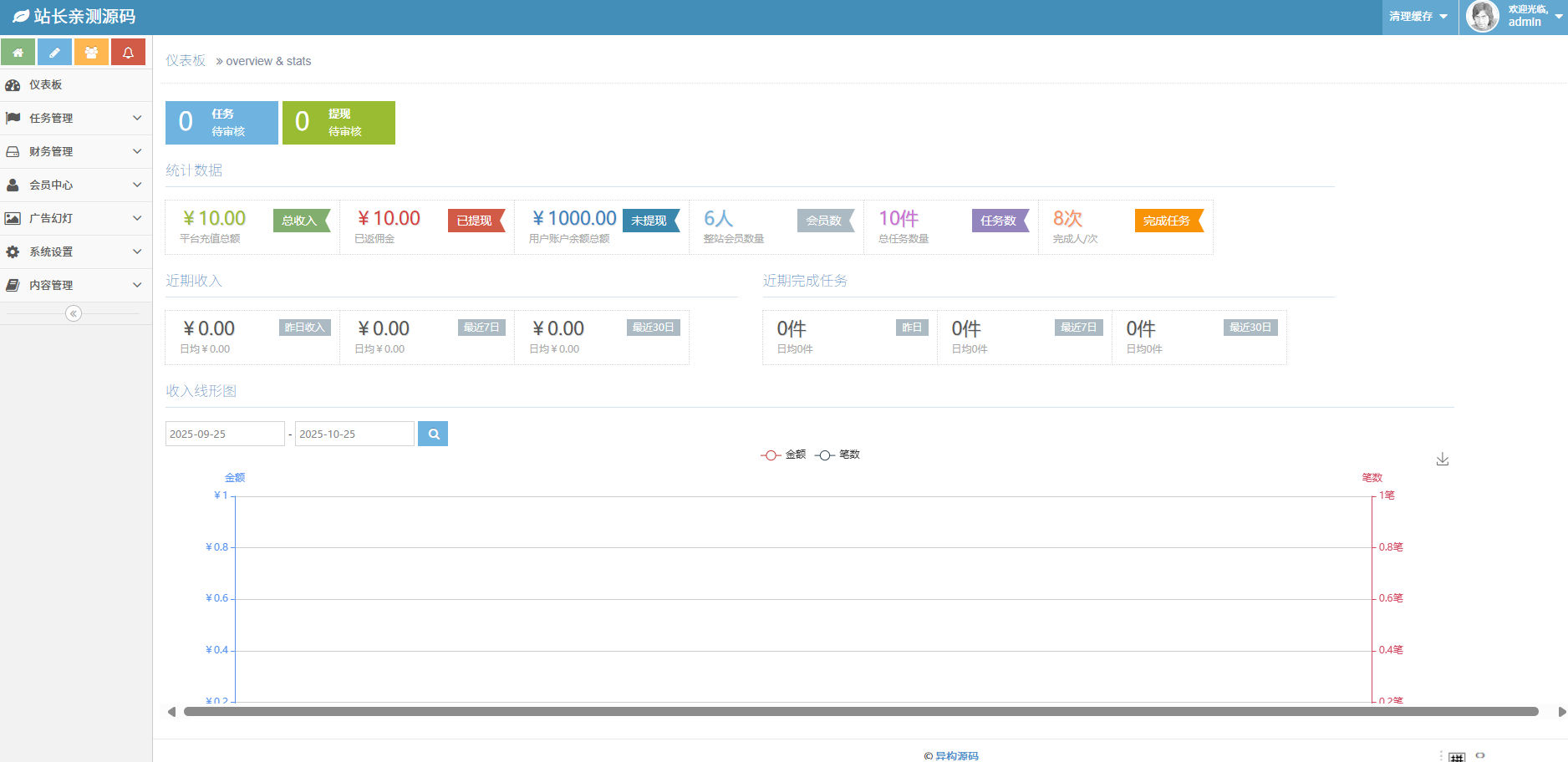Collapse the sidebar with the double-arrow icon
Image resolution: width=1568 pixels, height=762 pixels.
click(74, 313)
